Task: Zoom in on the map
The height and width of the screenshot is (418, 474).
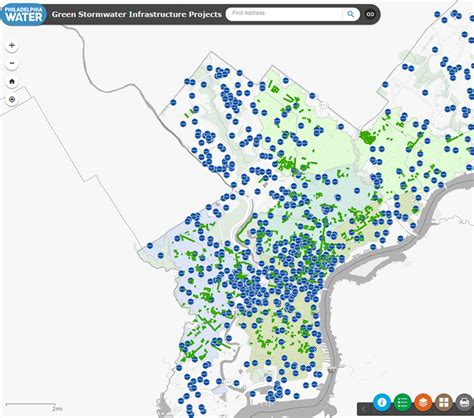Action: [x=12, y=45]
